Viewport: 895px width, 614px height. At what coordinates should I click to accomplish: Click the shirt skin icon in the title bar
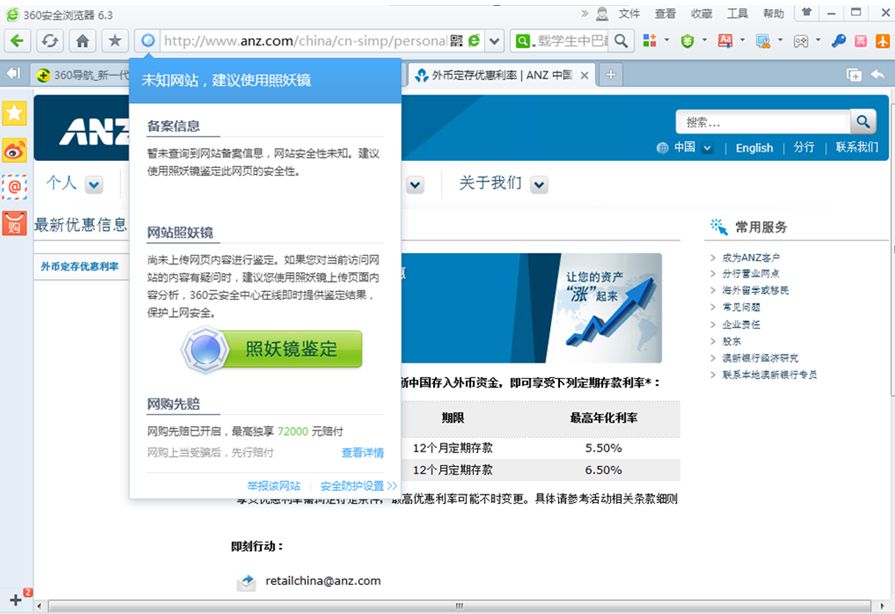[x=807, y=12]
